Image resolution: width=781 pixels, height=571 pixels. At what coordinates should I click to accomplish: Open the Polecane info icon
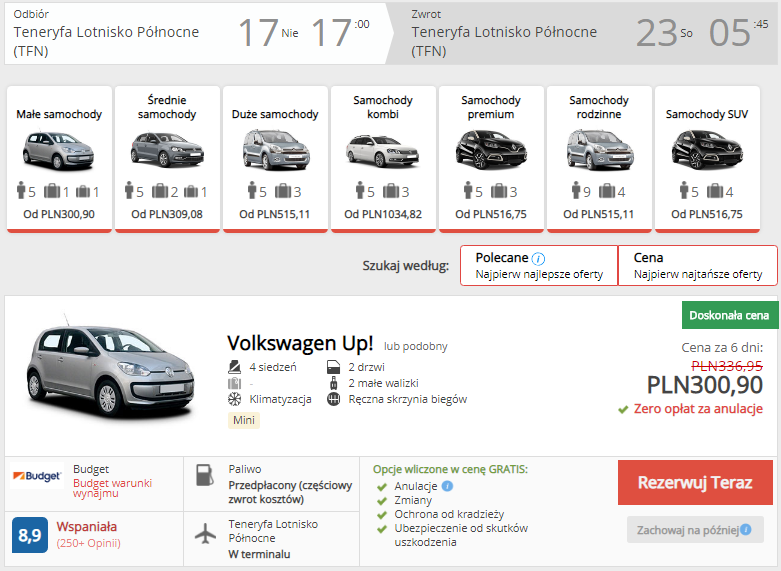538,259
